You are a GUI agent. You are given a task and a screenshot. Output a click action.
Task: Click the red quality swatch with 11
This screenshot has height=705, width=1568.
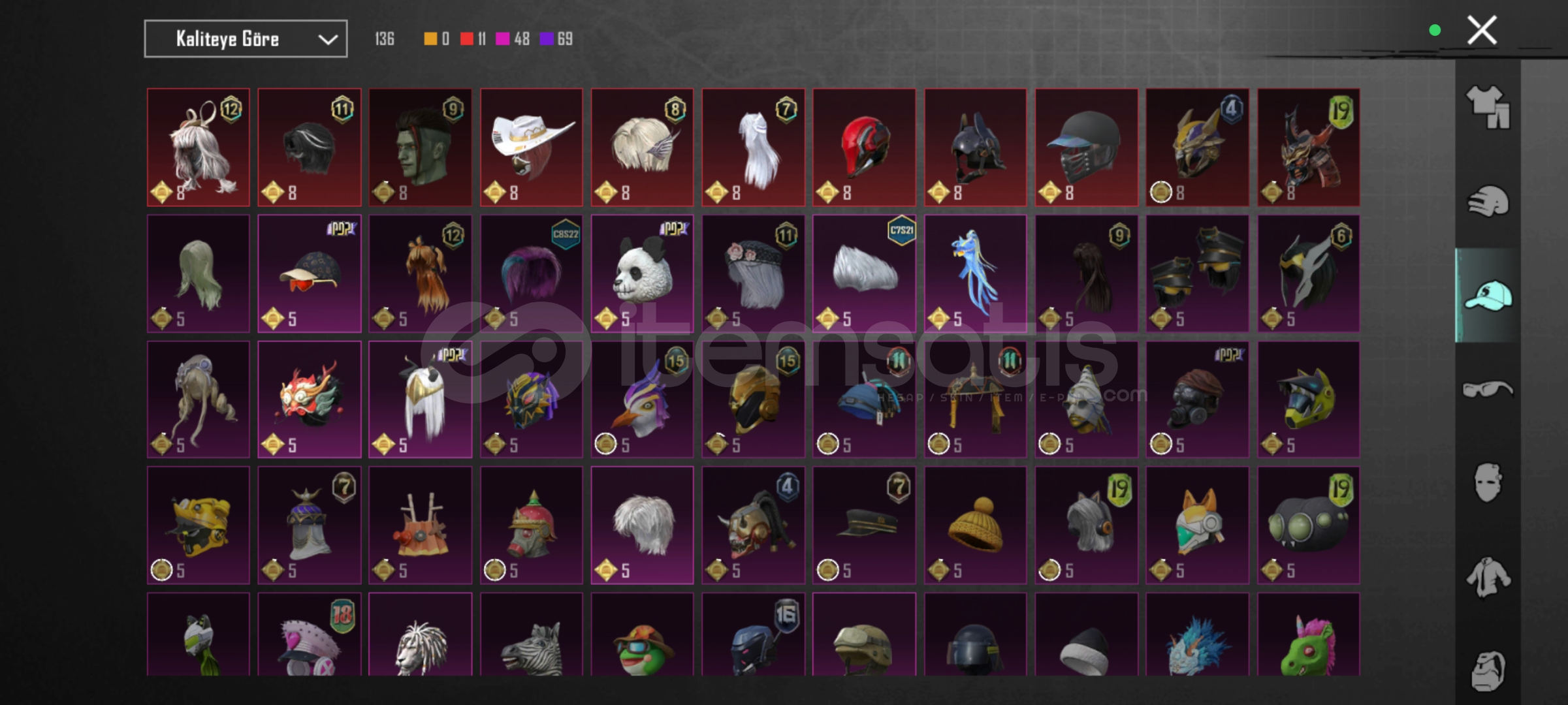tap(466, 39)
